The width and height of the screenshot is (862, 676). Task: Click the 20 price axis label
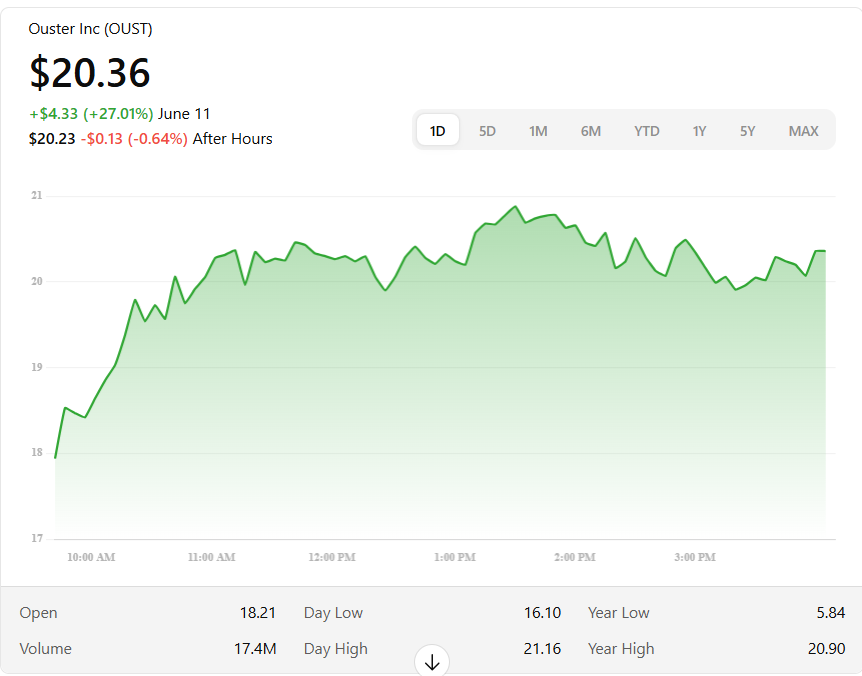point(37,281)
